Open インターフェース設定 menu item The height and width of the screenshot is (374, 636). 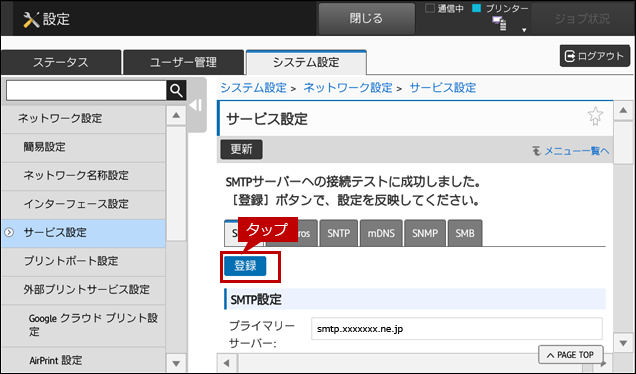click(84, 204)
